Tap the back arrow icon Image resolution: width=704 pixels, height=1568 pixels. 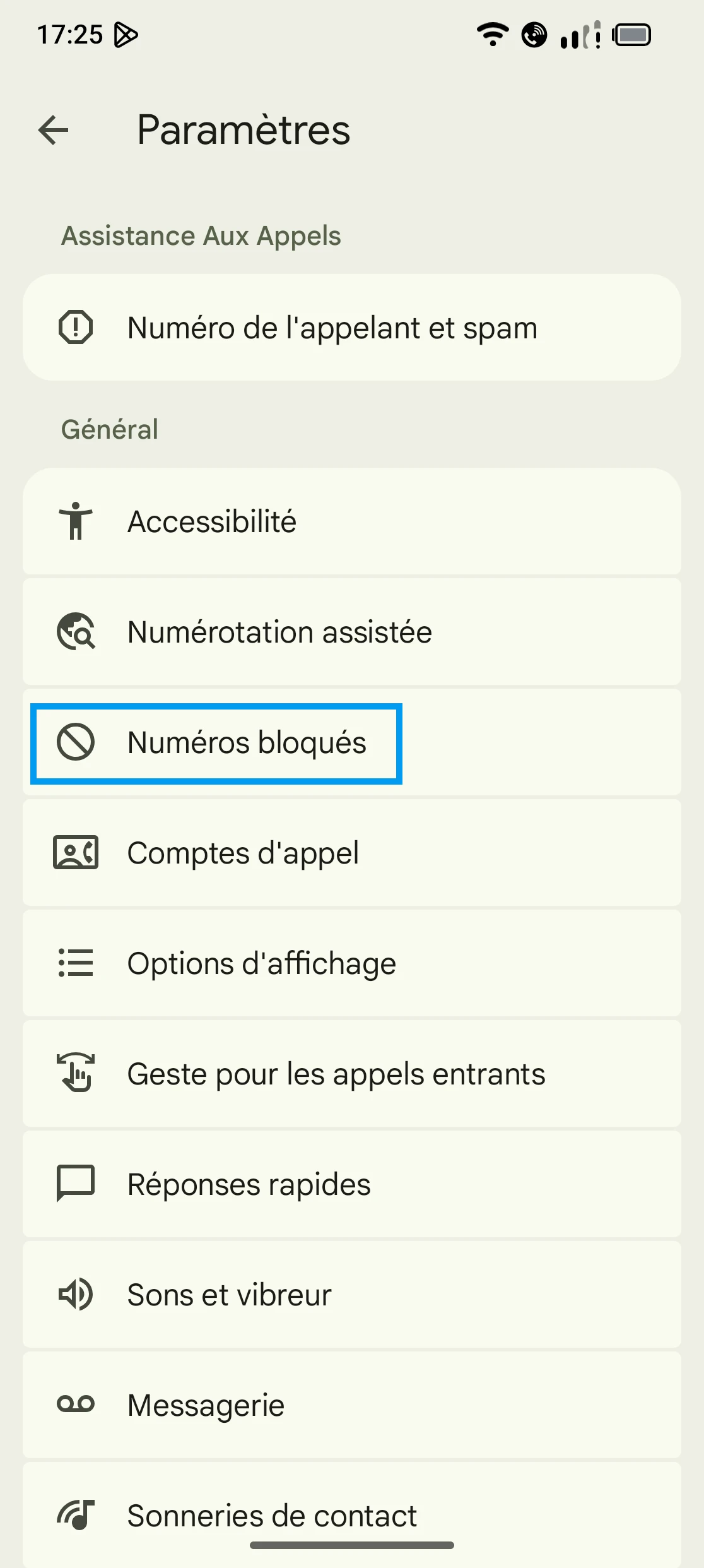pos(54,131)
